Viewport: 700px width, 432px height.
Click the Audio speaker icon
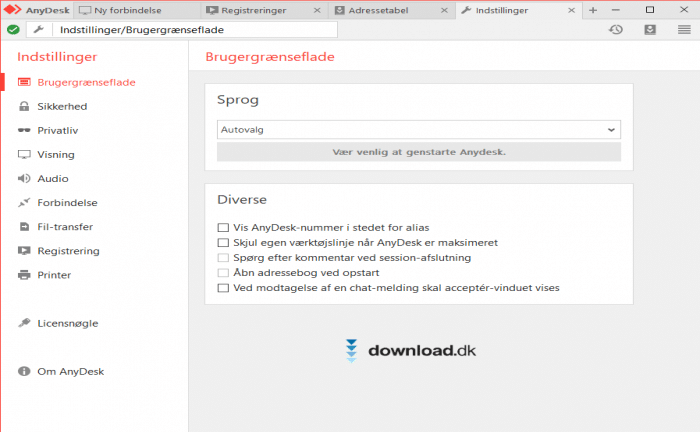click(24, 179)
